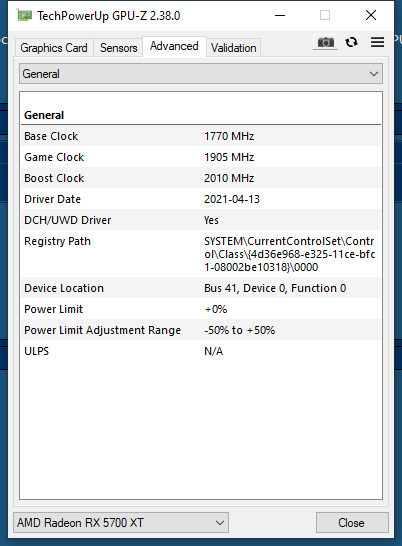Click the General section heading
The image size is (402, 546).
pyautogui.click(x=44, y=115)
